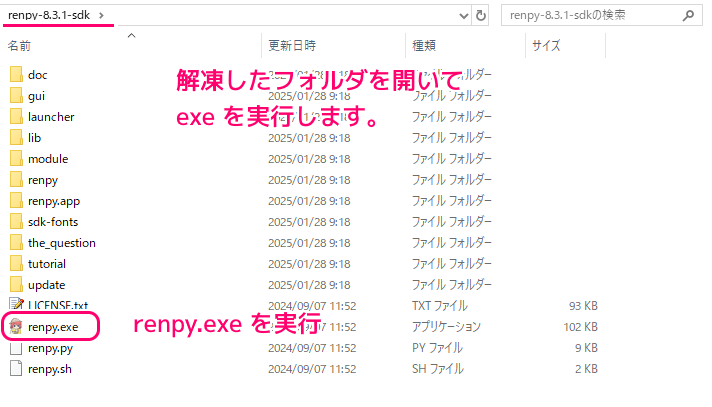Click the the_question folder icon
The width and height of the screenshot is (712, 407).
(16, 243)
